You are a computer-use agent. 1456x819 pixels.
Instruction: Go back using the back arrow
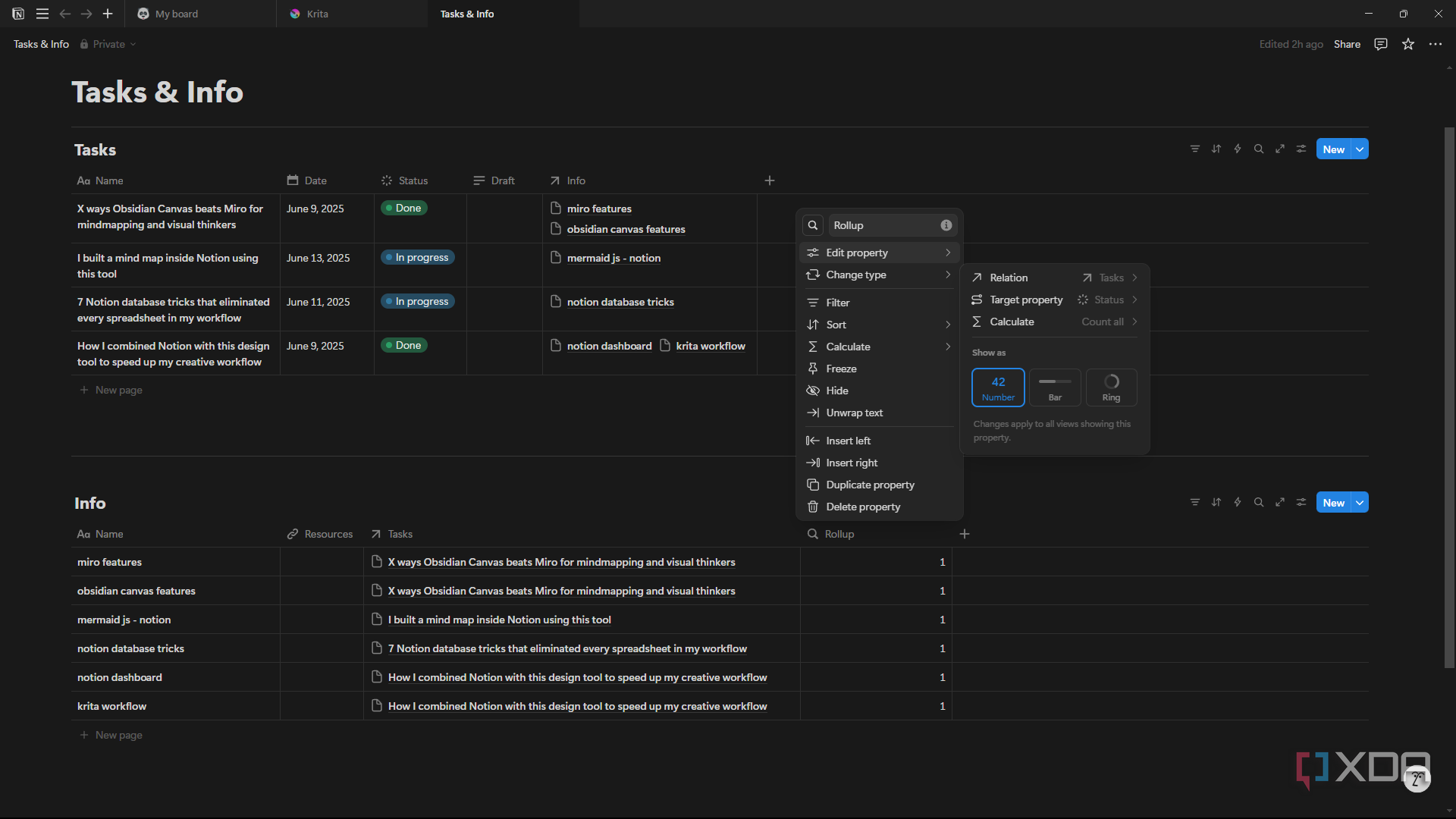pos(65,14)
